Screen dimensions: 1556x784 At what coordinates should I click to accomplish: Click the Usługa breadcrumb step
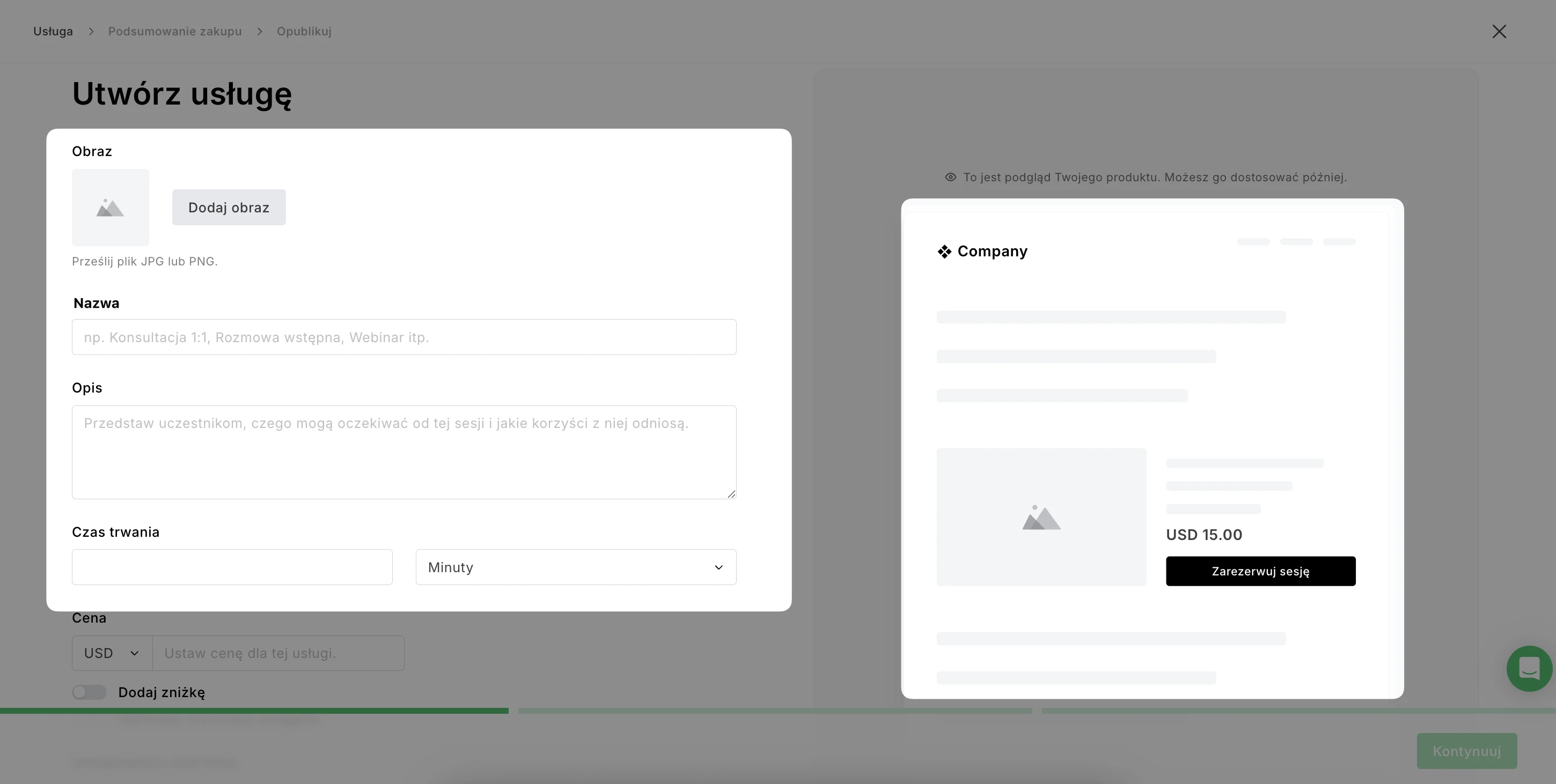[x=53, y=32]
